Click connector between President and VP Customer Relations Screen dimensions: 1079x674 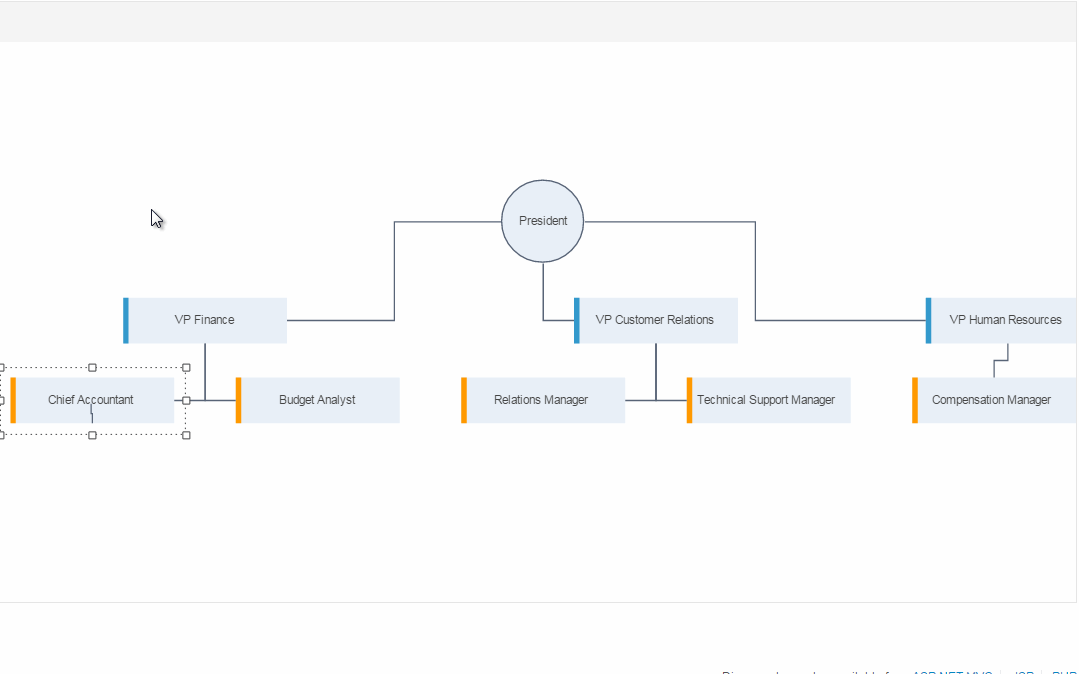pyautogui.click(x=543, y=292)
